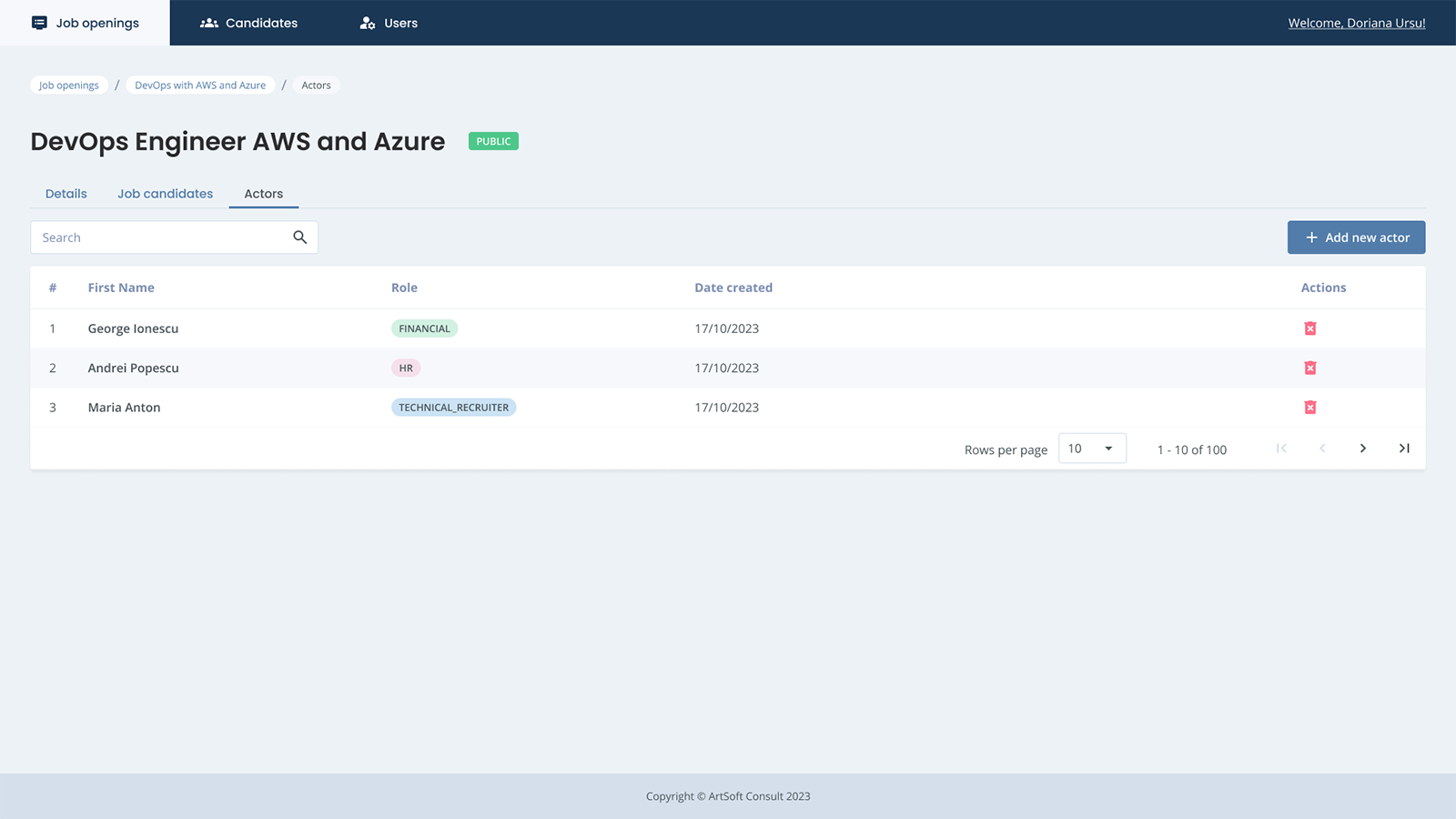
Task: Jump to the first page arrow
Action: [1281, 449]
